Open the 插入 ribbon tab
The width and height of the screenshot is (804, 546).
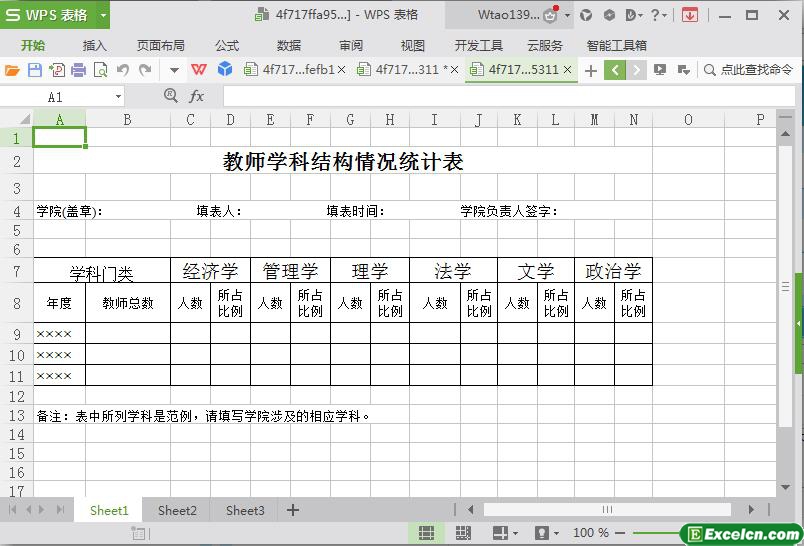(x=94, y=45)
